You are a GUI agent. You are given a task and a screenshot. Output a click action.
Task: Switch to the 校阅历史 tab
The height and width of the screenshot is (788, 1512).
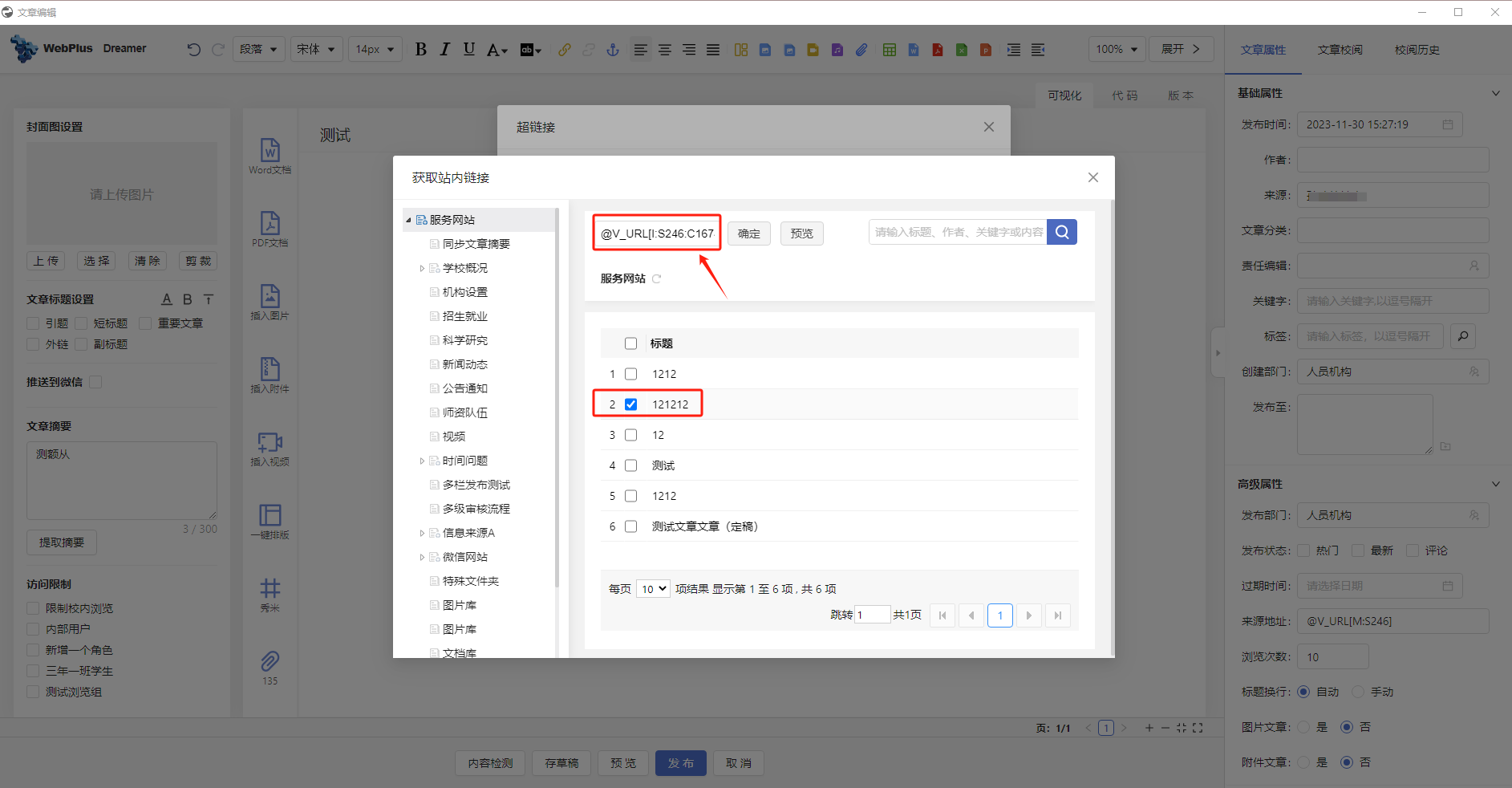click(x=1417, y=50)
